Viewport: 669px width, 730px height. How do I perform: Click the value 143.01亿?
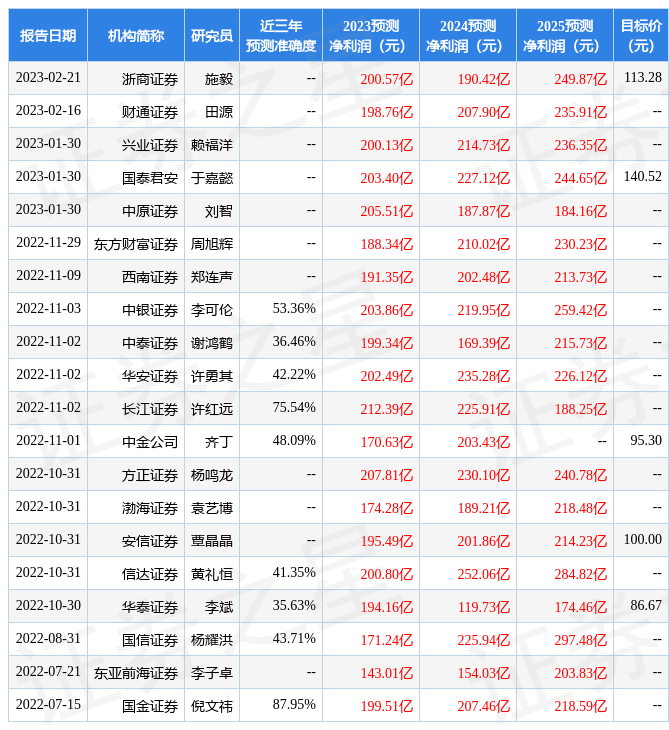click(386, 674)
